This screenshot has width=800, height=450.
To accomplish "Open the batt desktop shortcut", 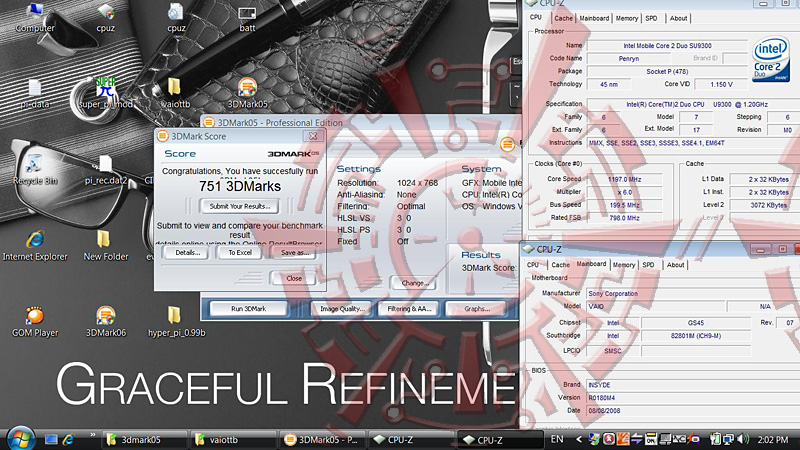I will tap(247, 18).
